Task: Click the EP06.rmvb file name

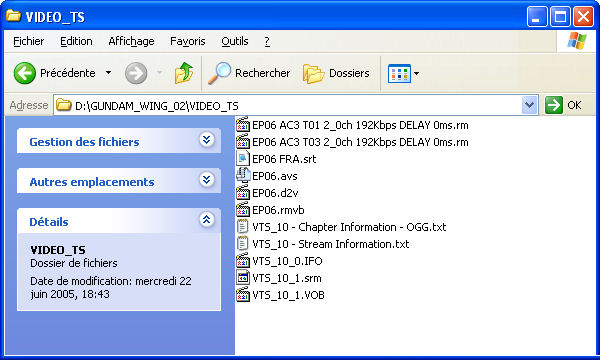Action: [278, 210]
